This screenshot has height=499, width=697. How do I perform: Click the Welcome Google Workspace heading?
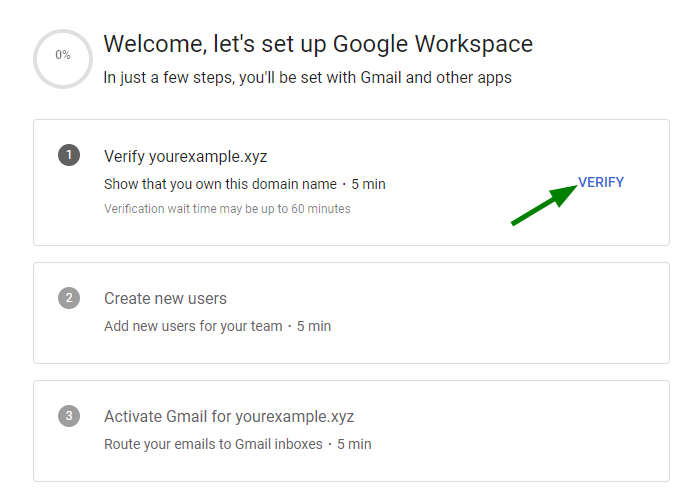coord(318,44)
